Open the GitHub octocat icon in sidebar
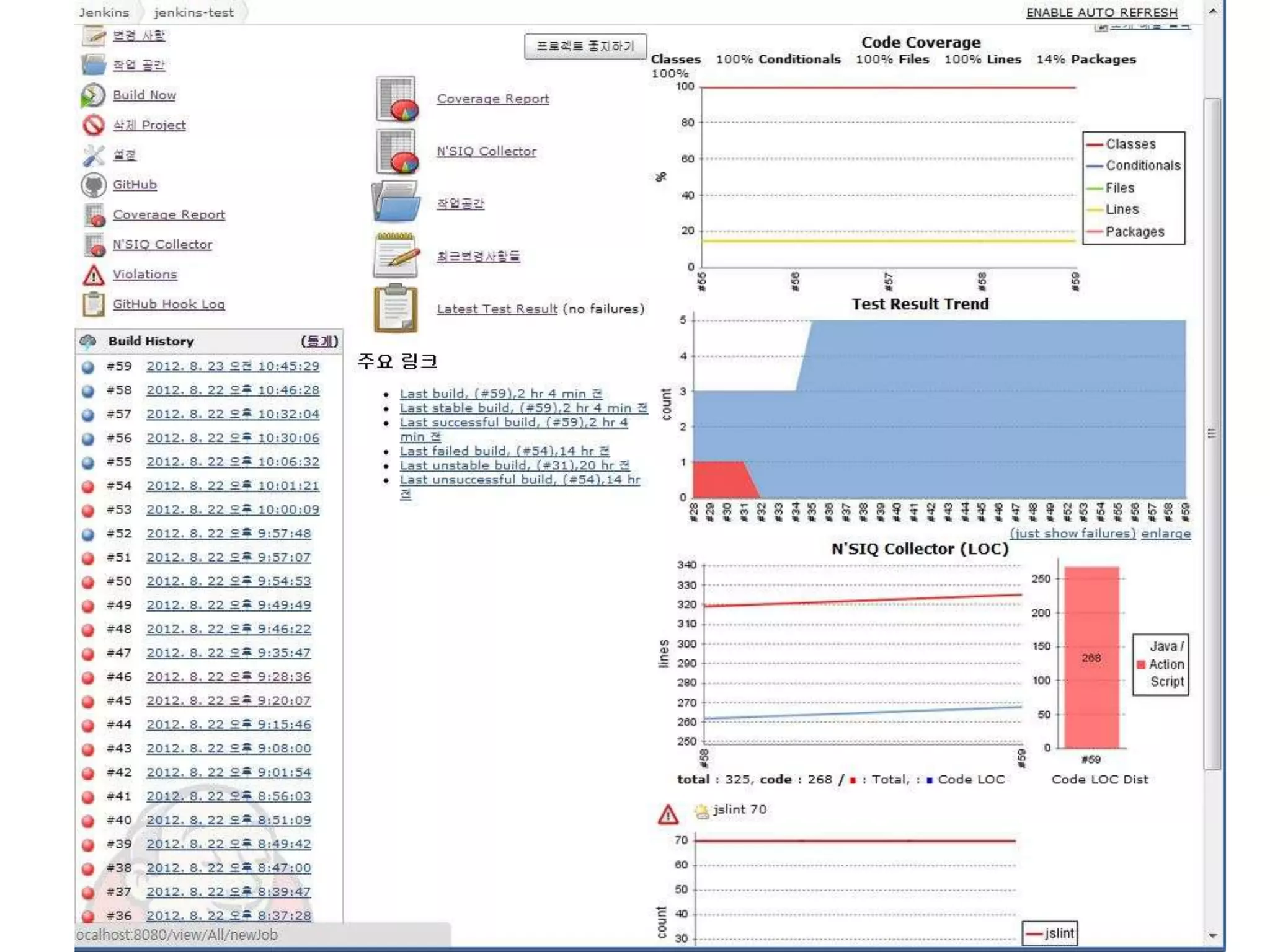Viewport: 1270px width, 952px height. pyautogui.click(x=93, y=185)
